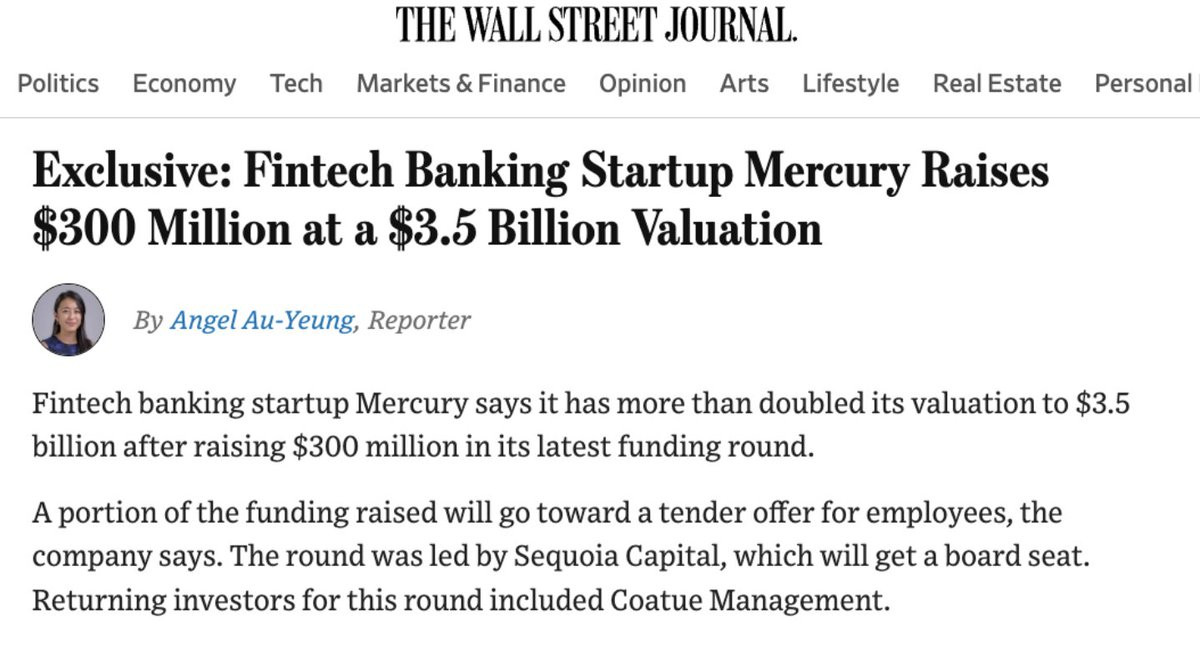
Task: Visit the Real Estate section
Action: tap(997, 83)
